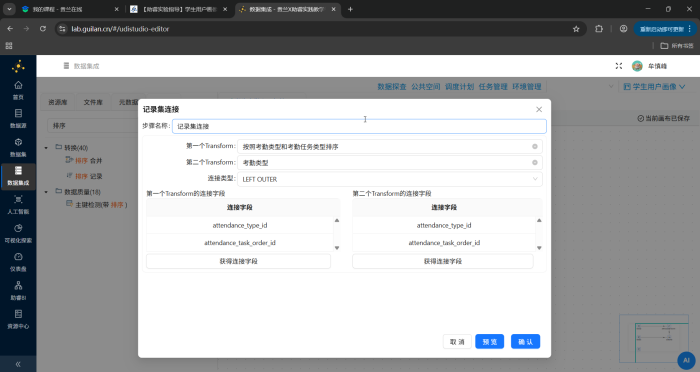The height and width of the screenshot is (372, 700).
Task: Toggle fullscreen with the expand arrows icon
Action: (619, 66)
